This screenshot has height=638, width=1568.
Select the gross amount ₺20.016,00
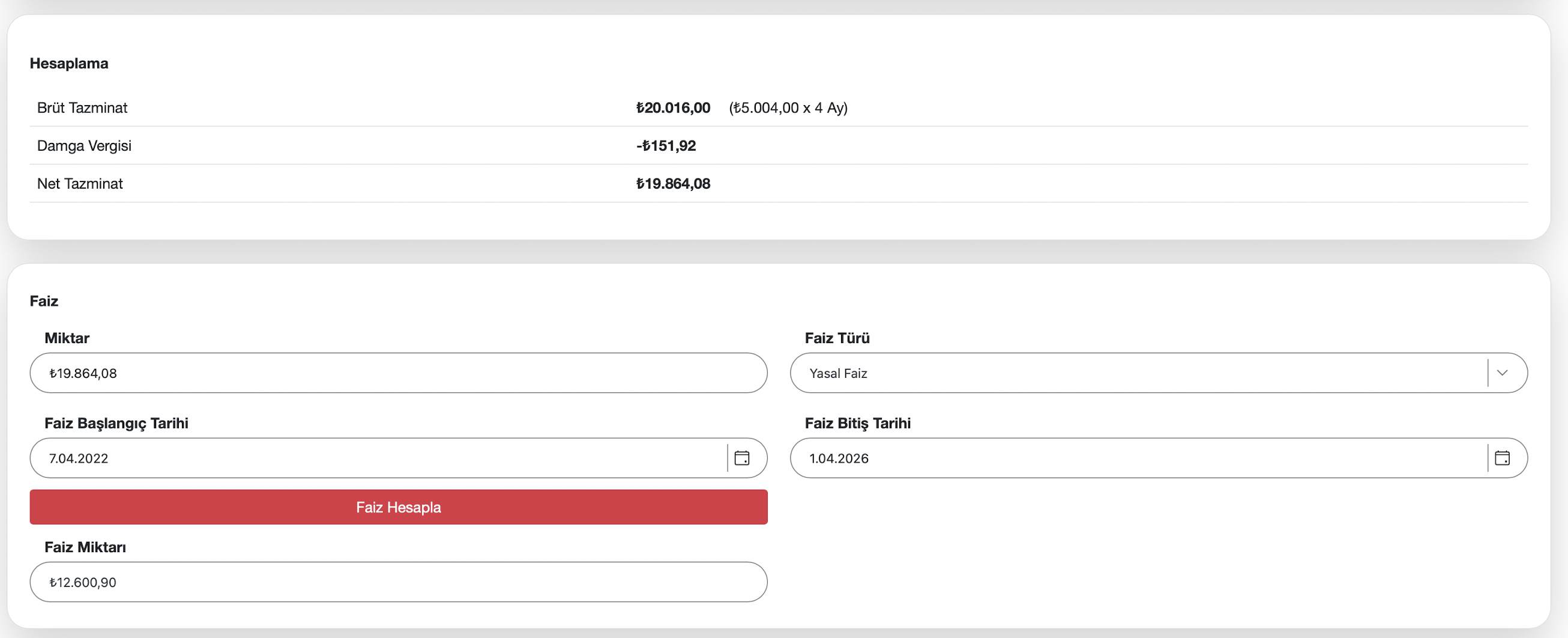point(672,108)
